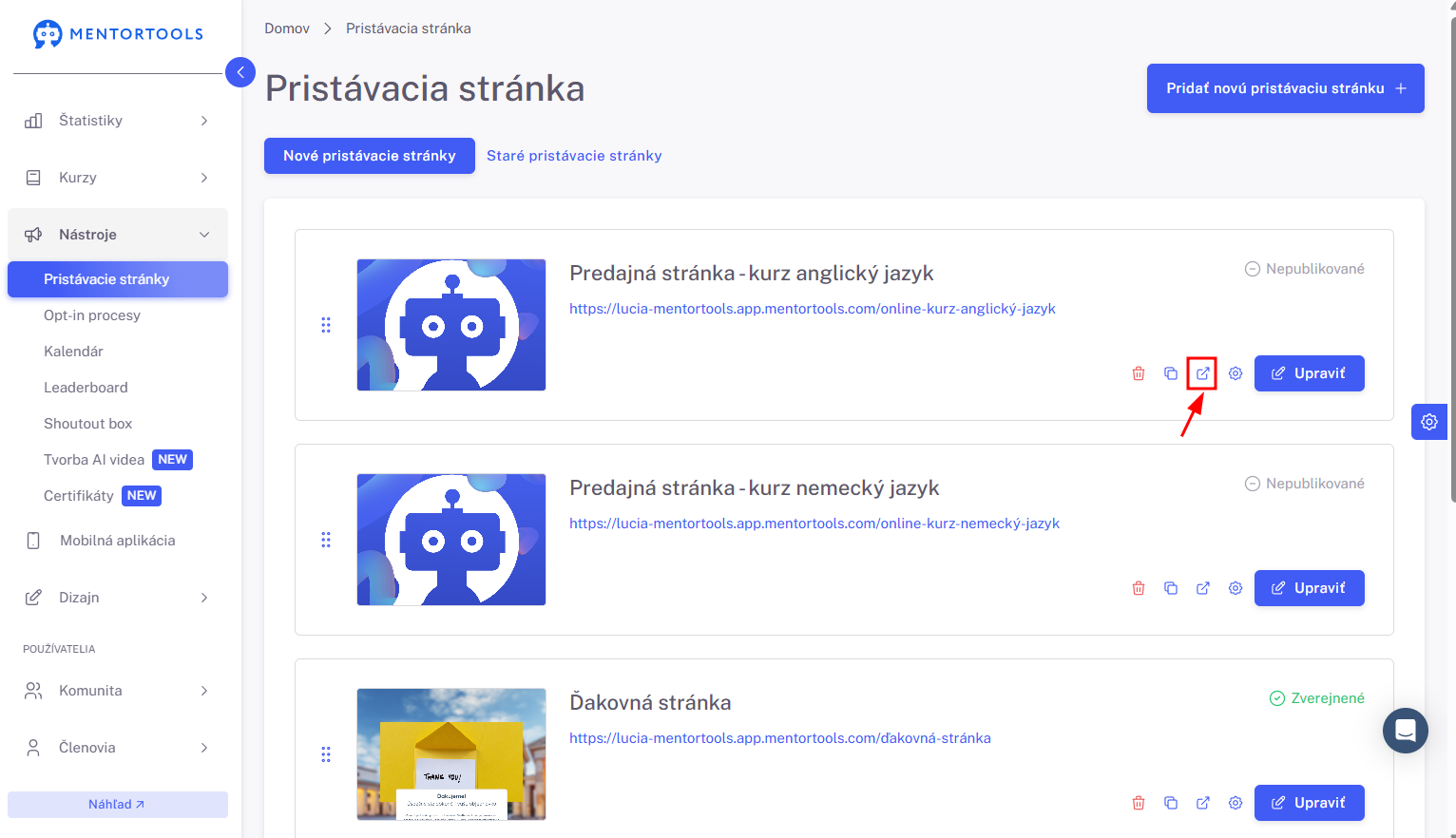Select the Nové pristávacie stránky tab
The width and height of the screenshot is (1456, 838).
(x=370, y=156)
